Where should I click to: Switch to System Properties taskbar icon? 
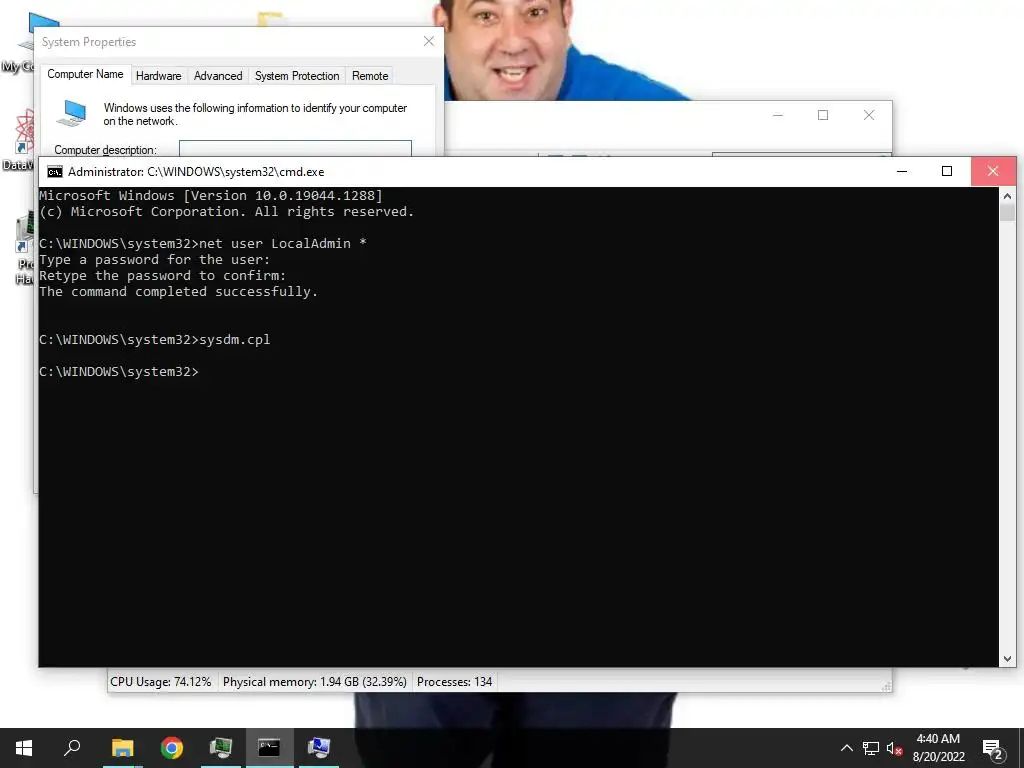click(319, 748)
